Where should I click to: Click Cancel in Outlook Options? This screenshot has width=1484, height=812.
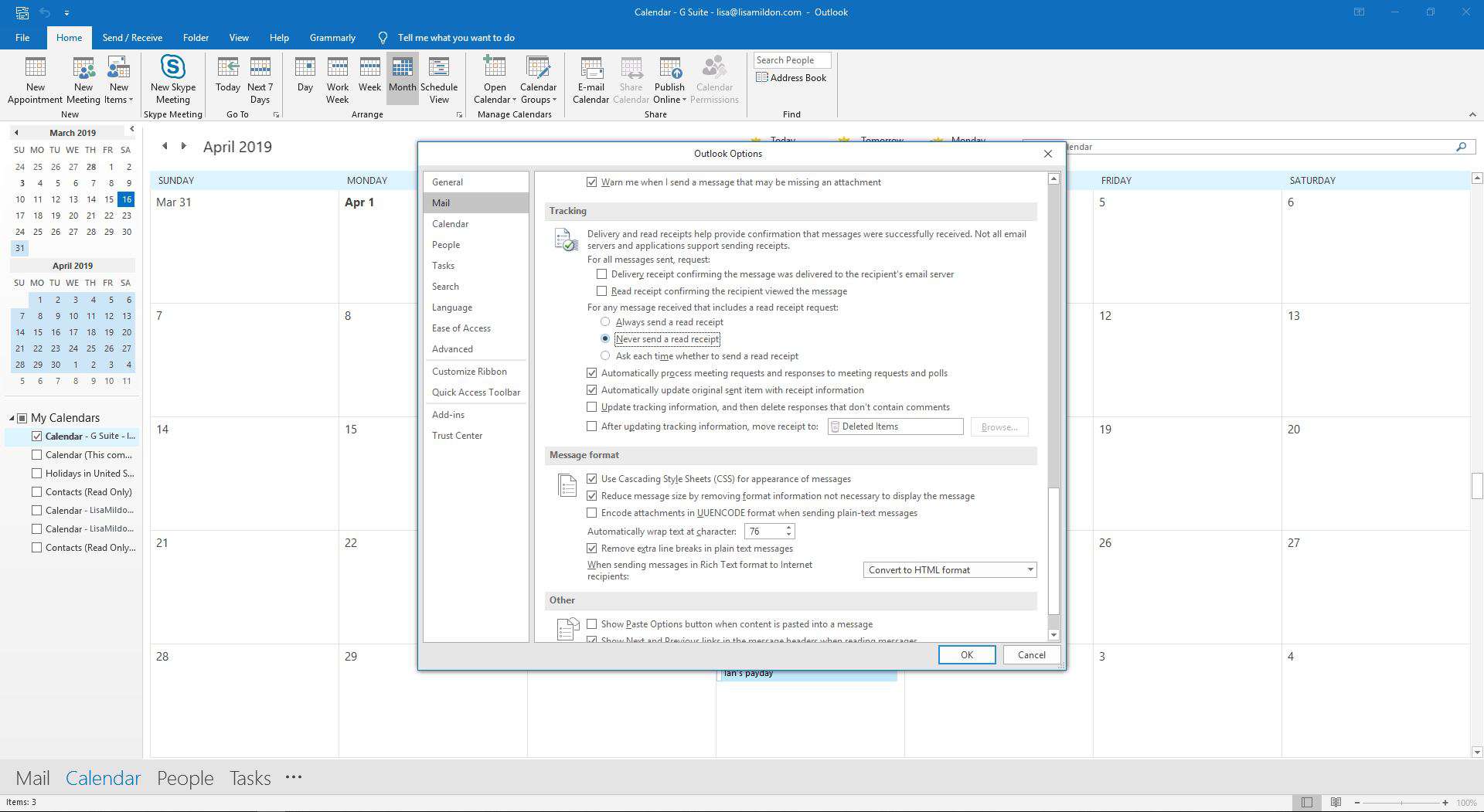coord(1031,654)
